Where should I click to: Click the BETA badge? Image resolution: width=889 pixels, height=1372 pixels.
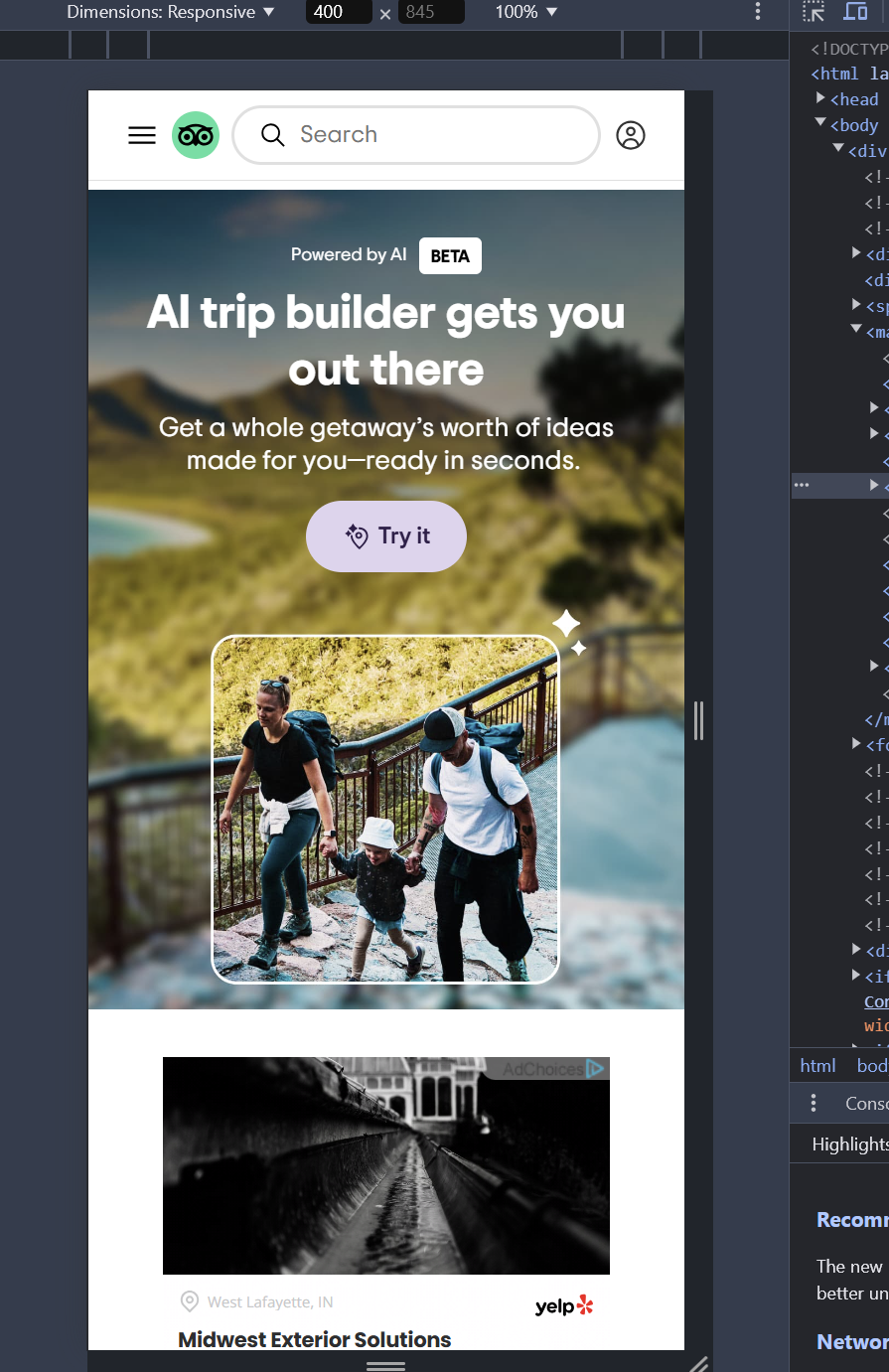450,256
